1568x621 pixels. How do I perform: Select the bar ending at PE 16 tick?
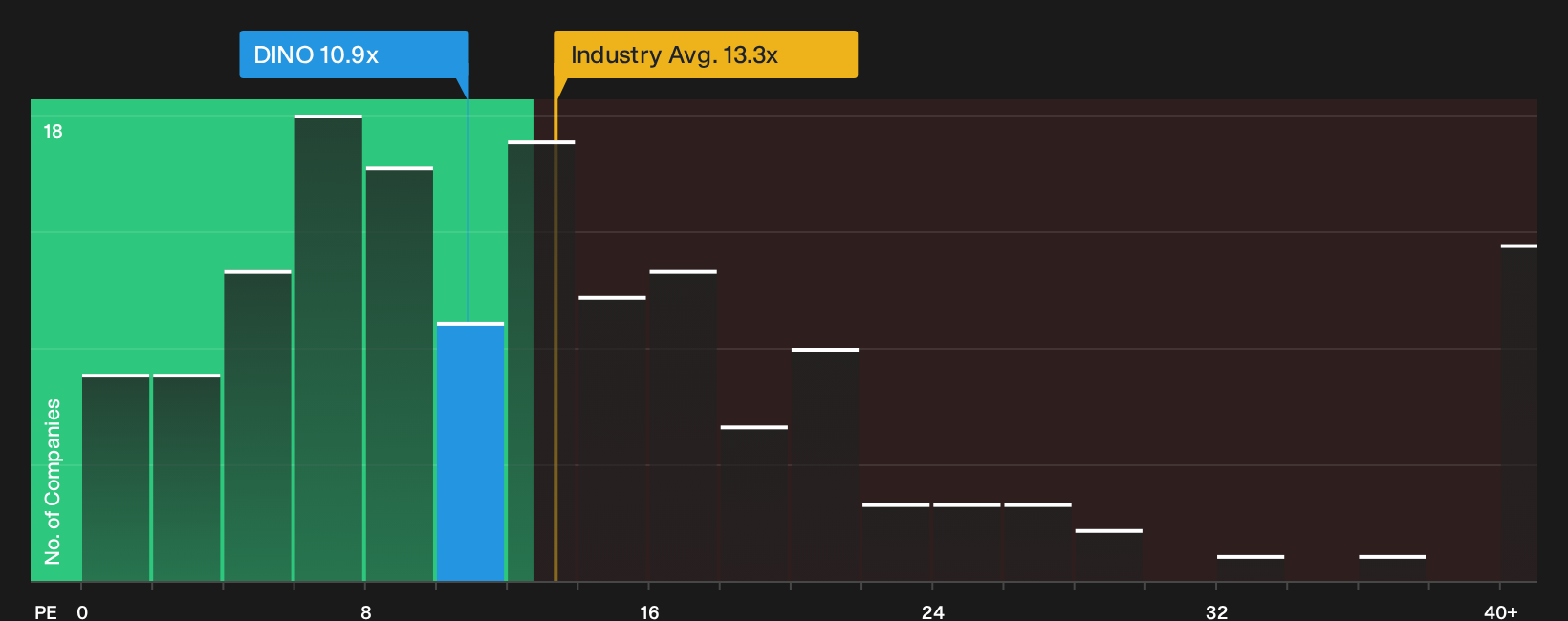[613, 439]
